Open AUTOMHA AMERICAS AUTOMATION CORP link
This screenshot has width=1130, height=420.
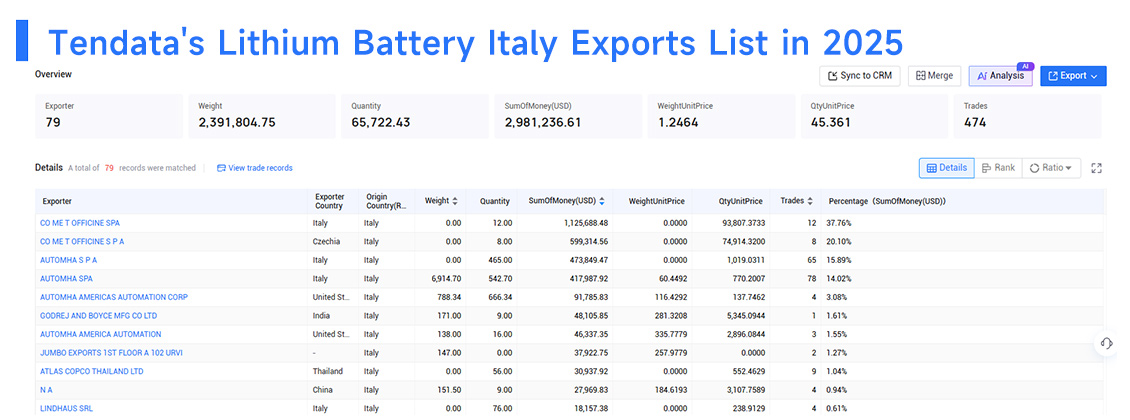pyautogui.click(x=115, y=297)
